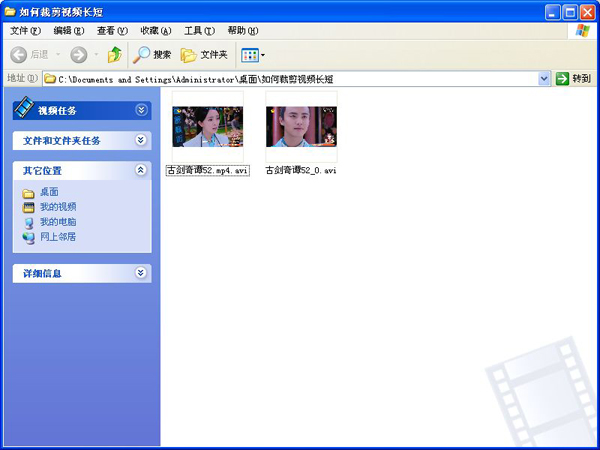
Task: Expand the 文件和文件夹任务 panel chevron
Action: 141,140
